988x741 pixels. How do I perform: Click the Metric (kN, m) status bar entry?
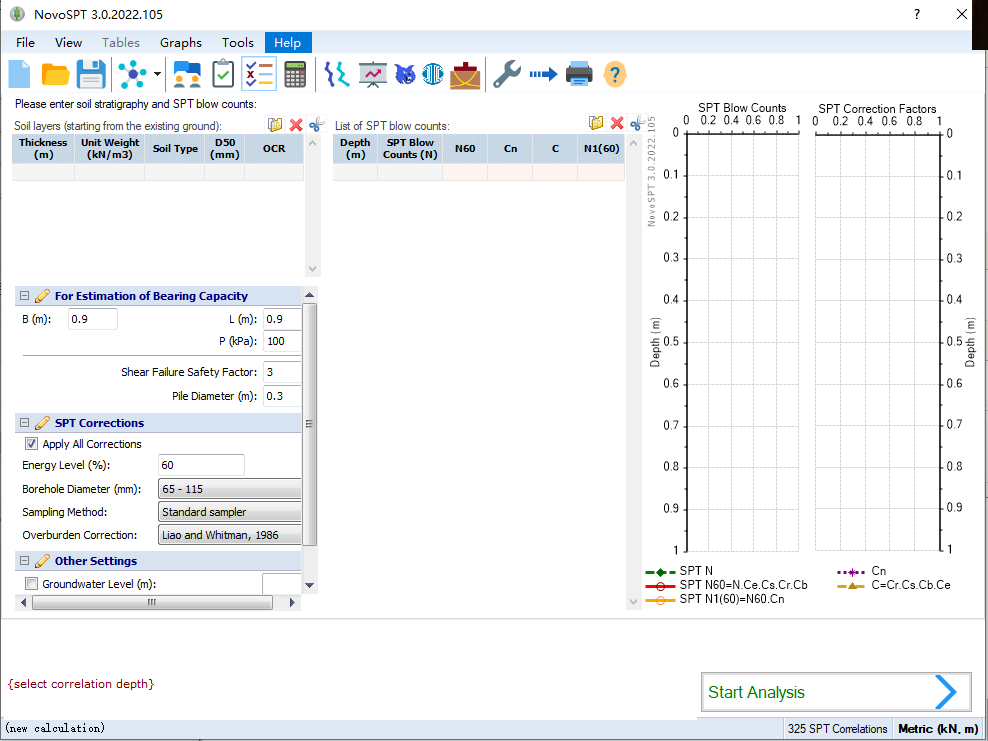[938, 728]
